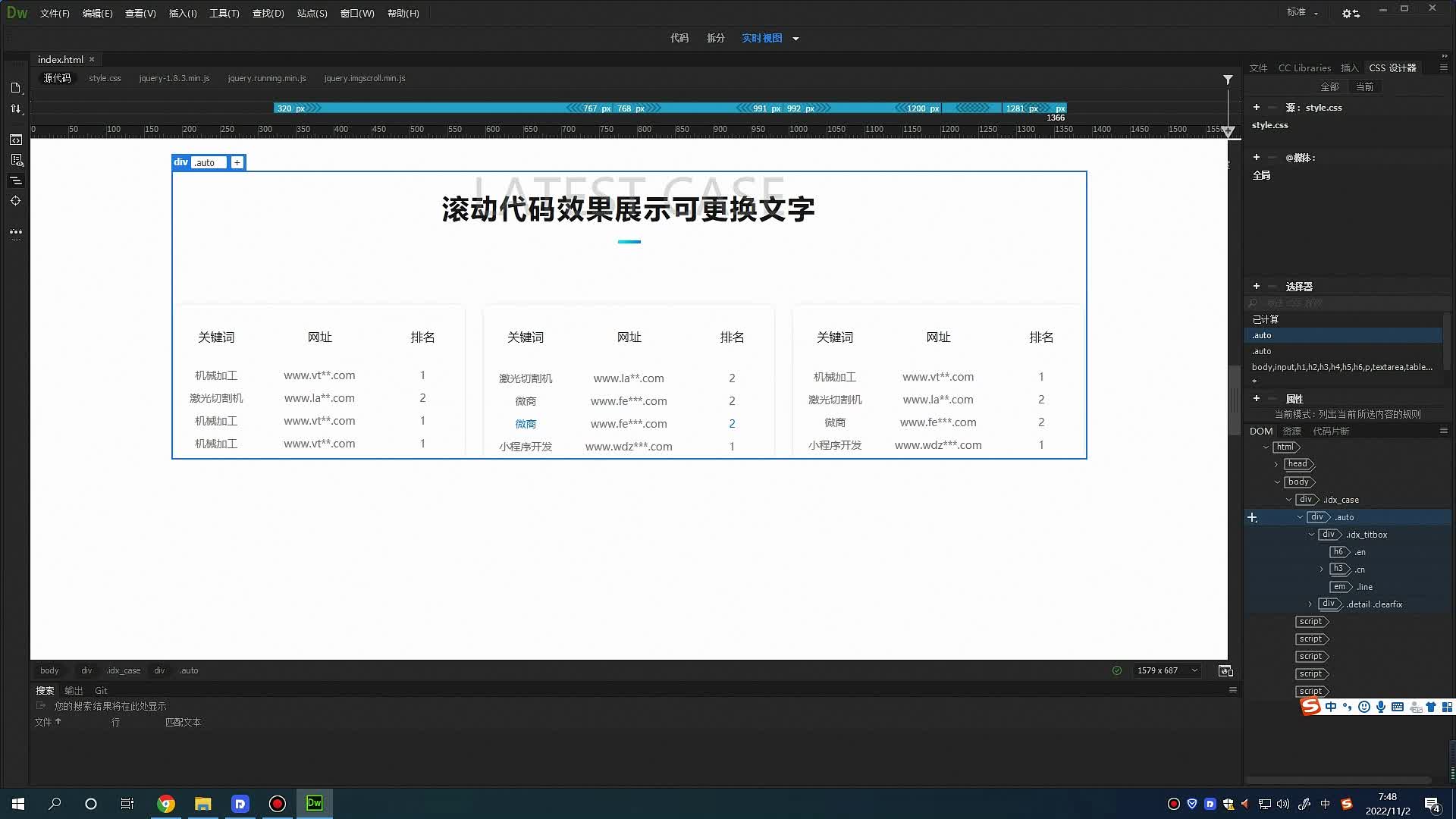Collapse the div .idx_titbox node

pyautogui.click(x=1311, y=535)
